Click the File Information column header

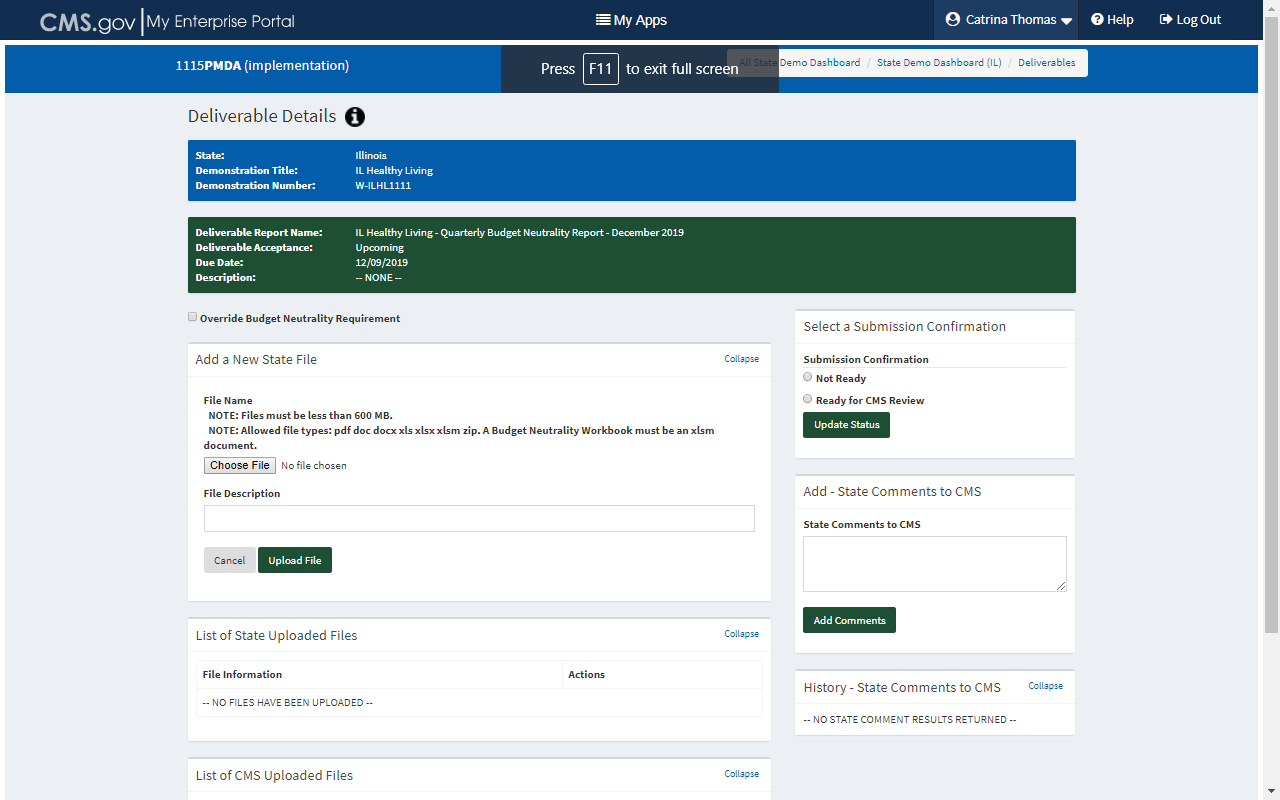242,675
